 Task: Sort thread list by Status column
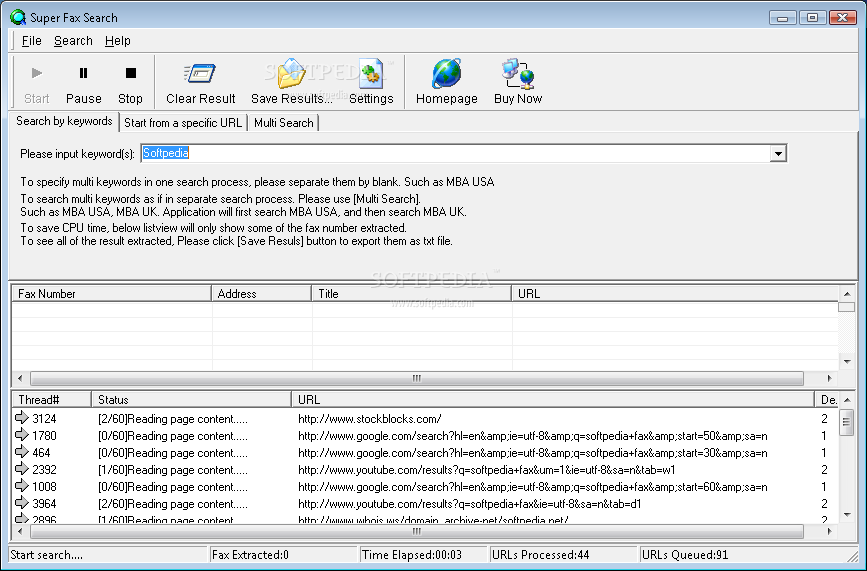(192, 400)
